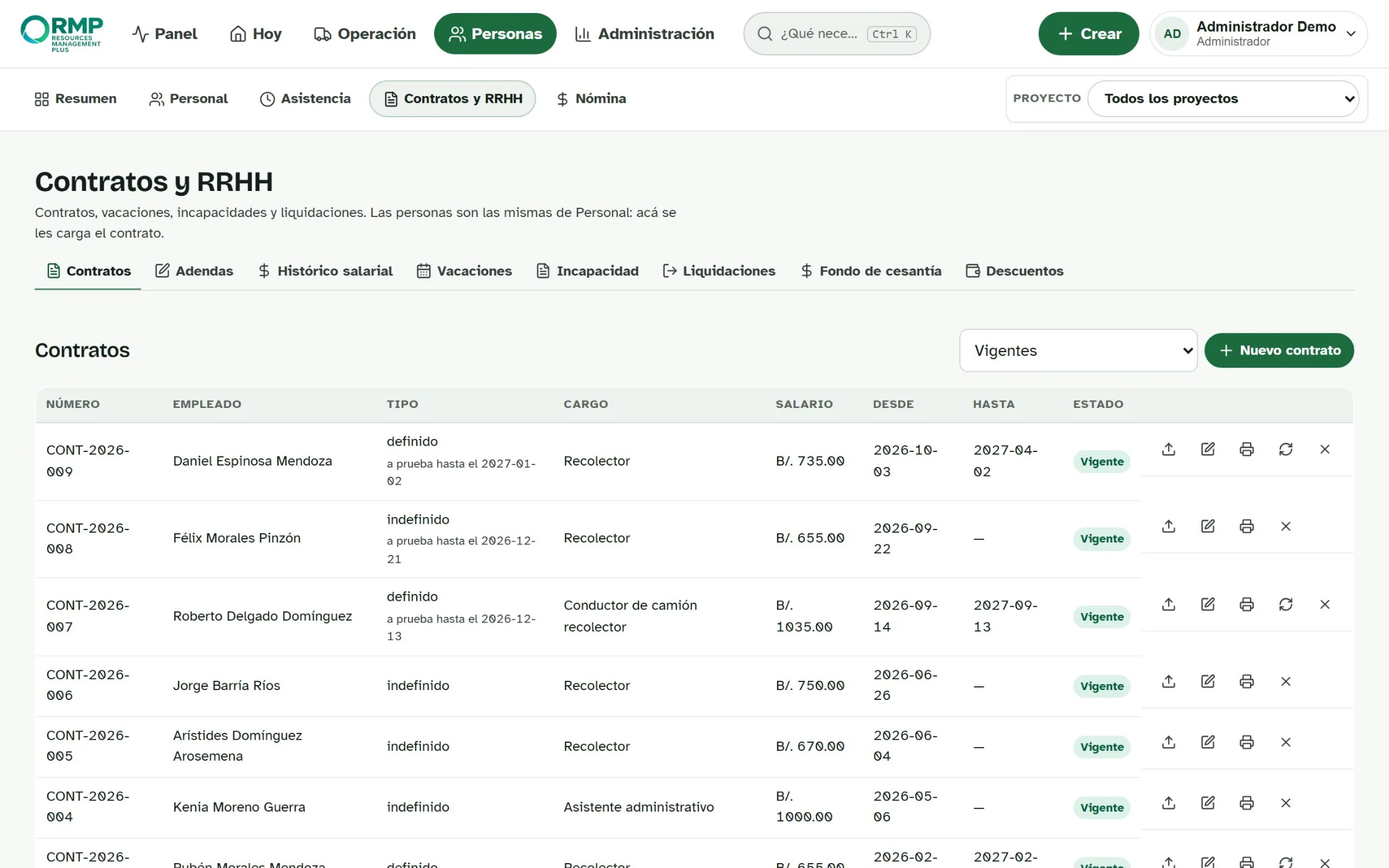Click the salary B/. 750.00 cell
Image resolution: width=1389 pixels, height=868 pixels.
point(810,686)
